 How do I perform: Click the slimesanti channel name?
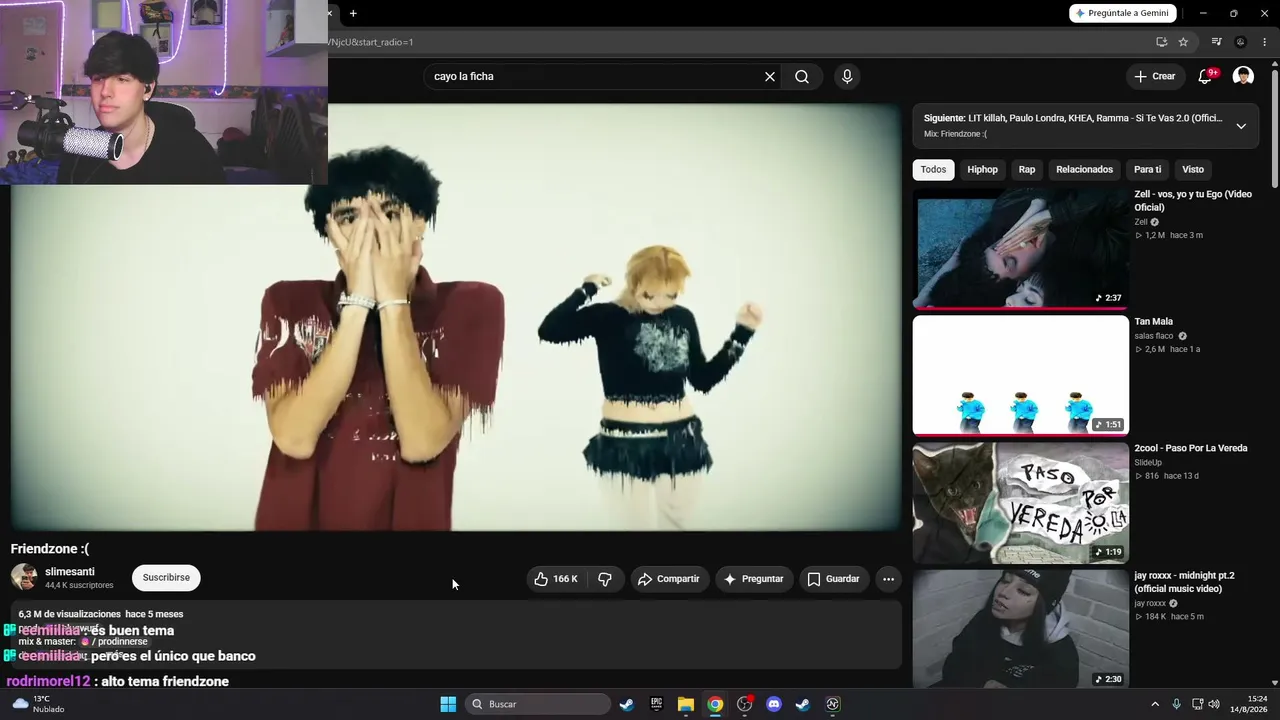[70, 572]
